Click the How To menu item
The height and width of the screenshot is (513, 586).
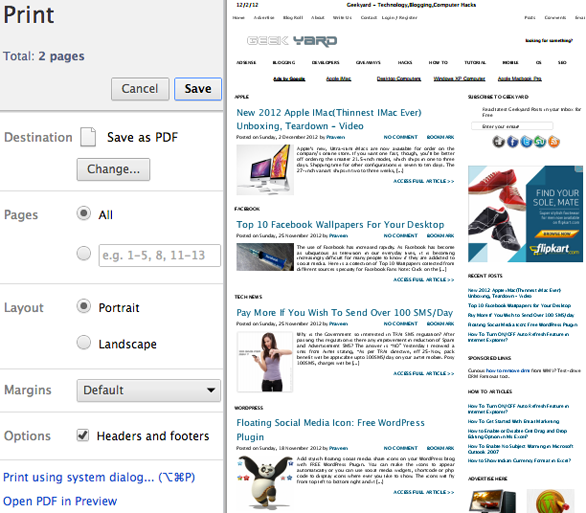pyautogui.click(x=438, y=62)
